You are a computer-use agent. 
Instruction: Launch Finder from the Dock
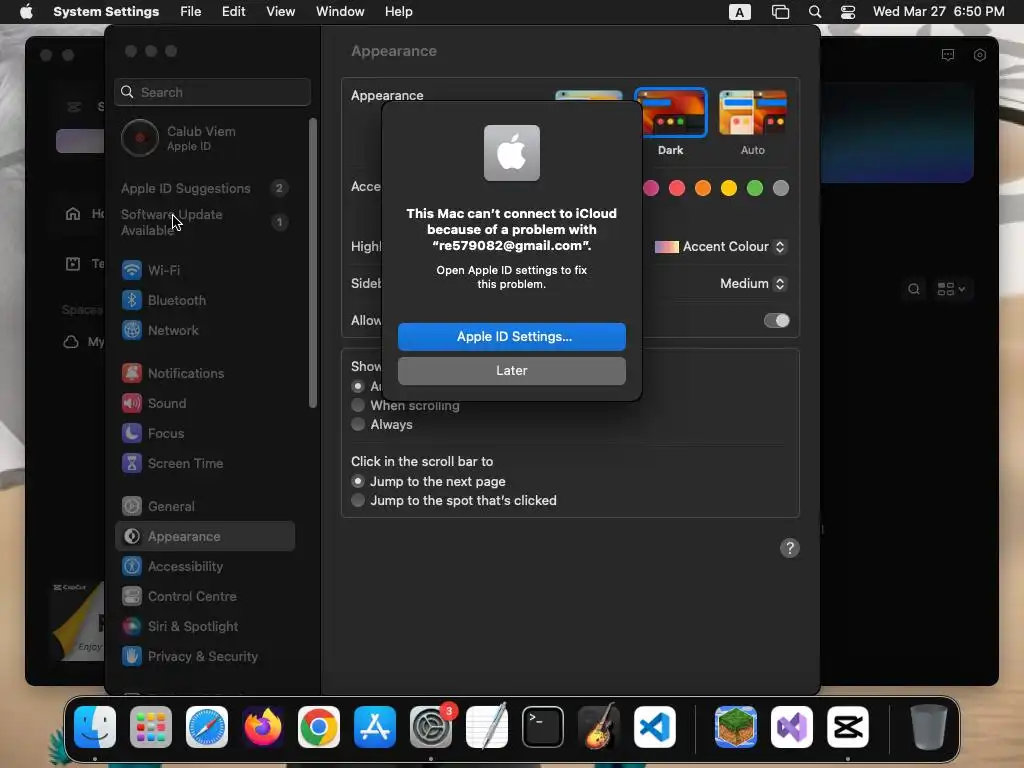tap(95, 727)
